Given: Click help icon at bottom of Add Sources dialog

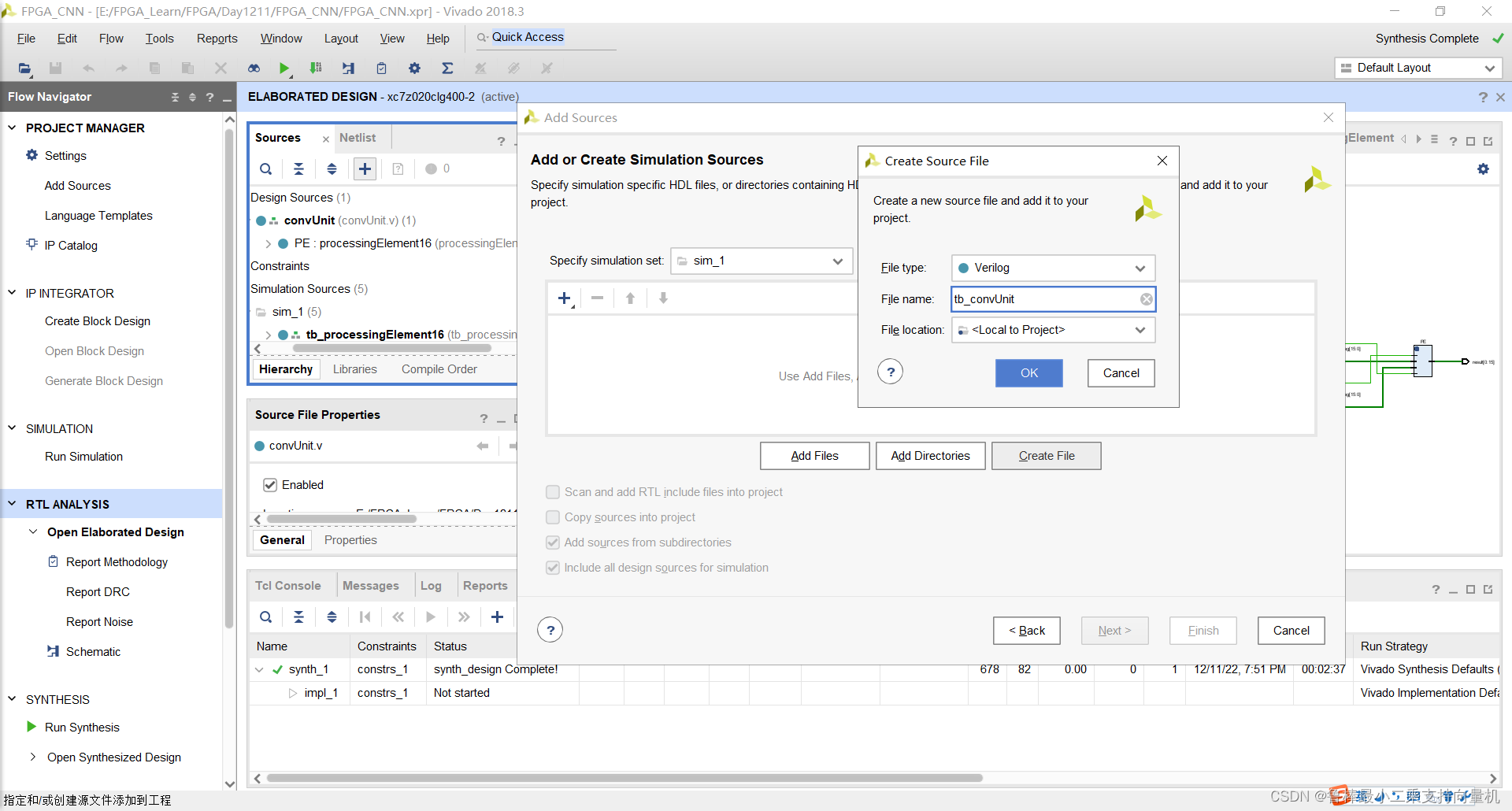Looking at the screenshot, I should click(550, 630).
